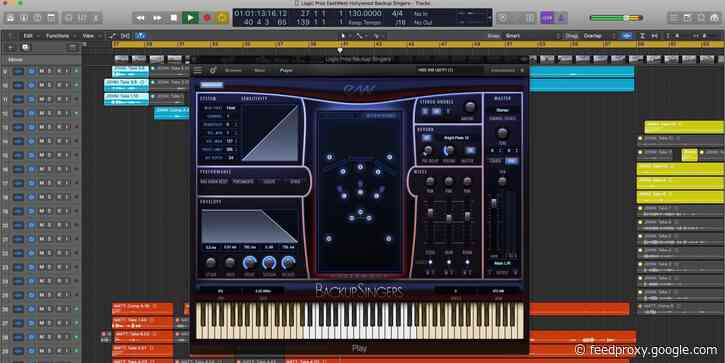Toggle the yellow Cycle button
Screen dimensions: 725x363
coord(222,18)
